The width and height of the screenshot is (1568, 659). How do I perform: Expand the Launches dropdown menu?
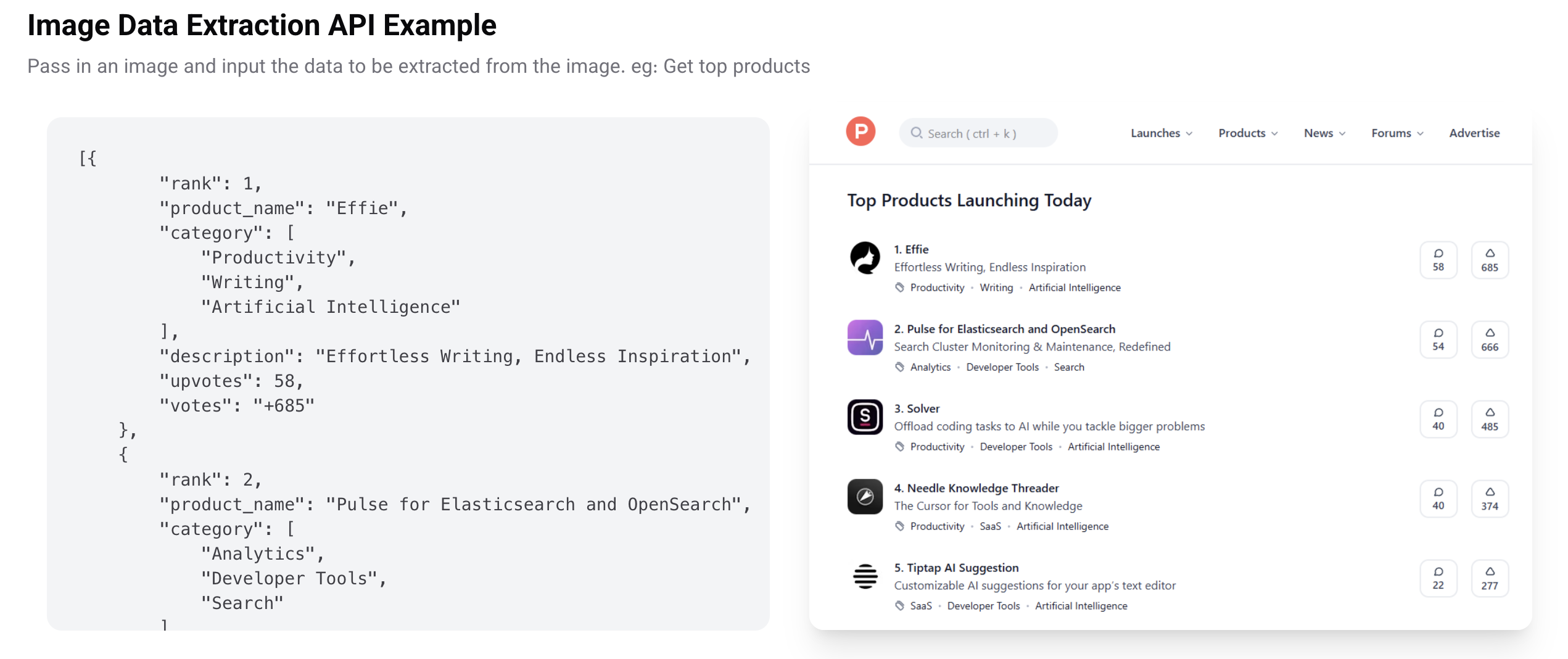tap(1161, 133)
